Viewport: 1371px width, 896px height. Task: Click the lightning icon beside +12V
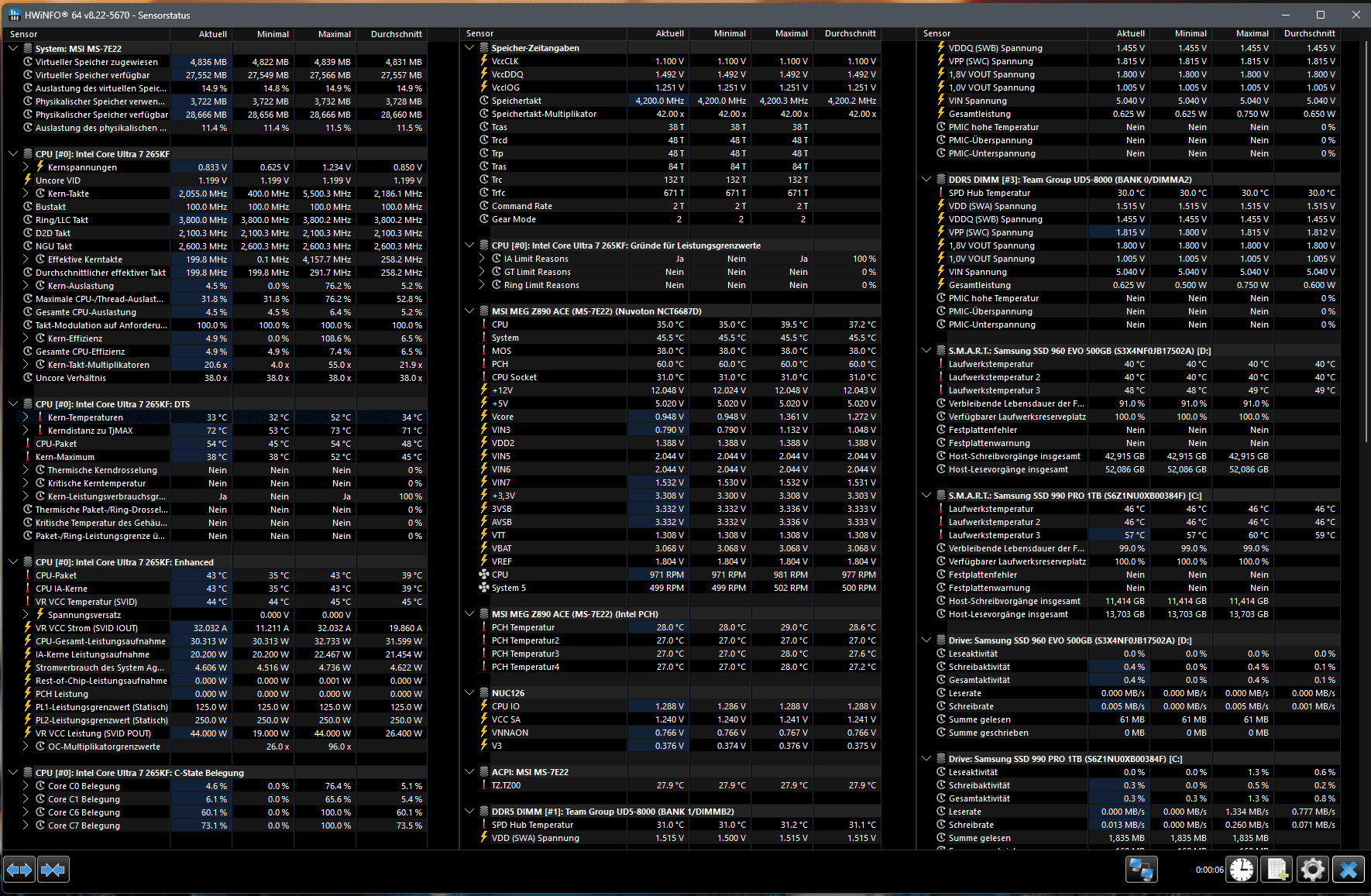point(484,390)
